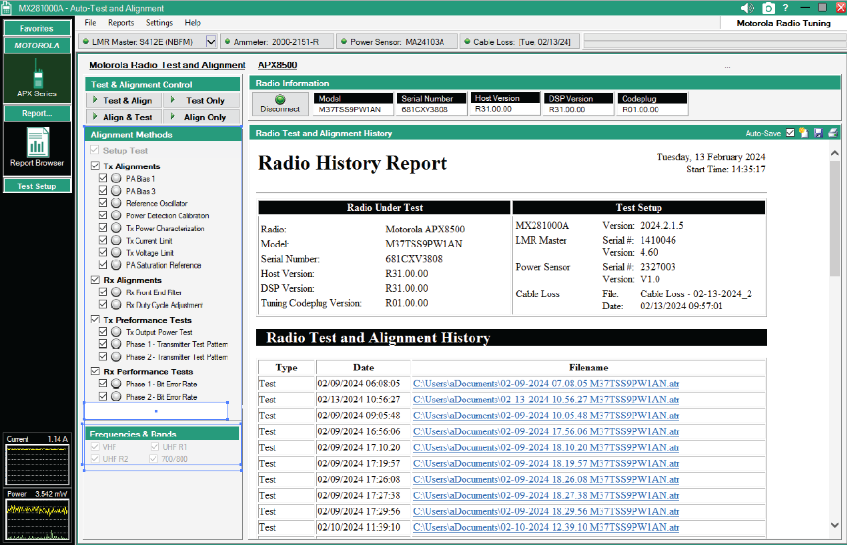This screenshot has height=545, width=847.
Task: Click the Power 3.542 mW graph
Action: point(37,519)
